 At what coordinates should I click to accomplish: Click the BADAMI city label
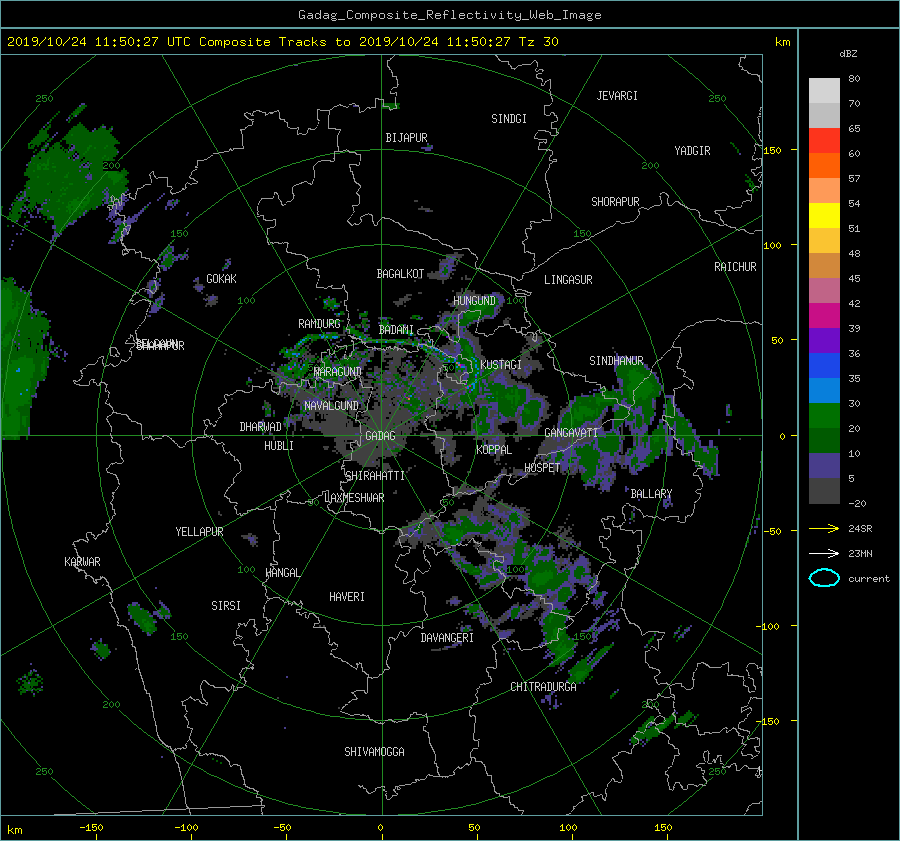tap(396, 330)
